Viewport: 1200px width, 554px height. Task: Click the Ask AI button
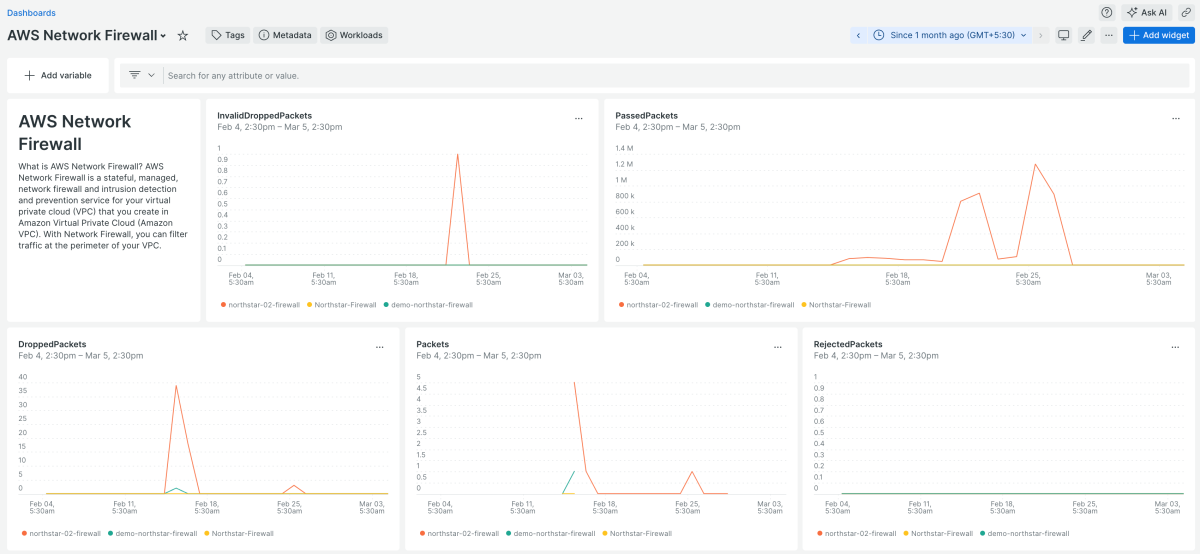[1147, 13]
